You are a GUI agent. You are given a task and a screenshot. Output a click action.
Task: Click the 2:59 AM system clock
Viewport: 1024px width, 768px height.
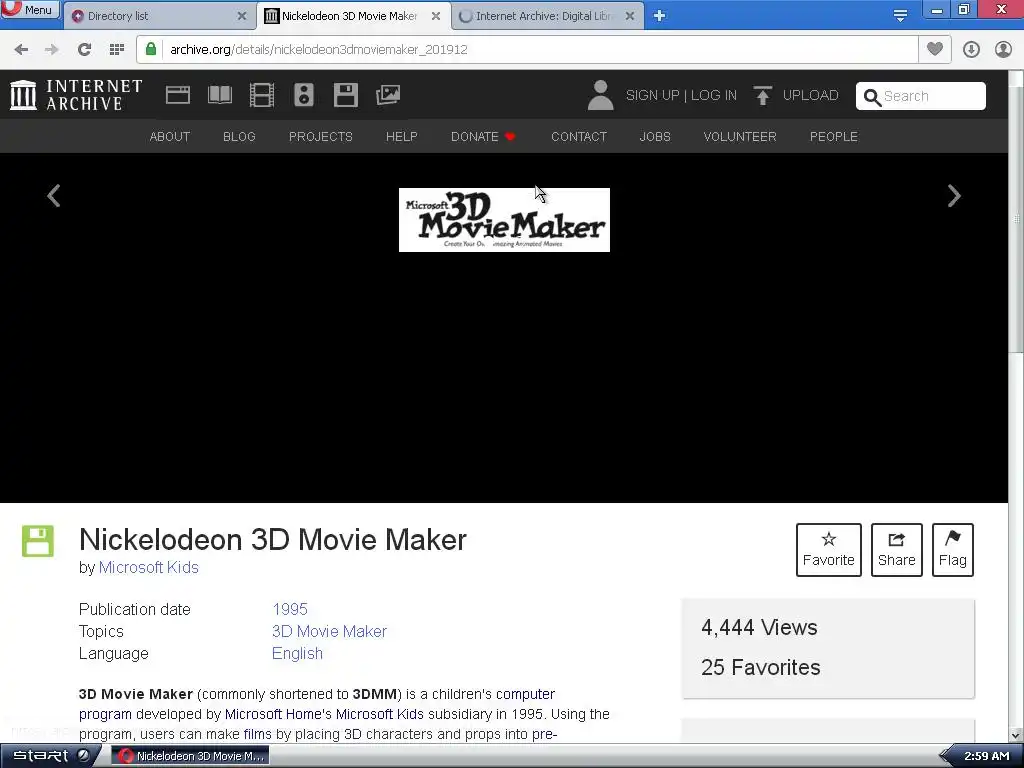coord(986,756)
